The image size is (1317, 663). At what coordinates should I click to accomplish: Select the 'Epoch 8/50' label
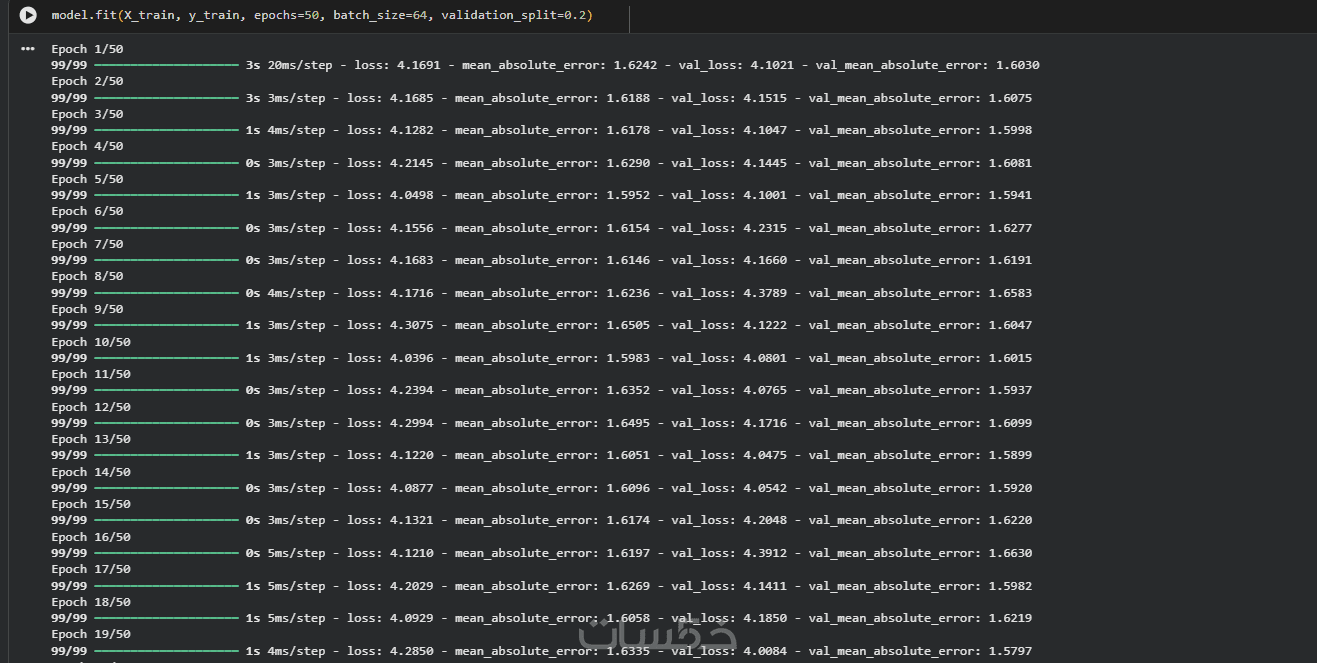click(x=87, y=276)
